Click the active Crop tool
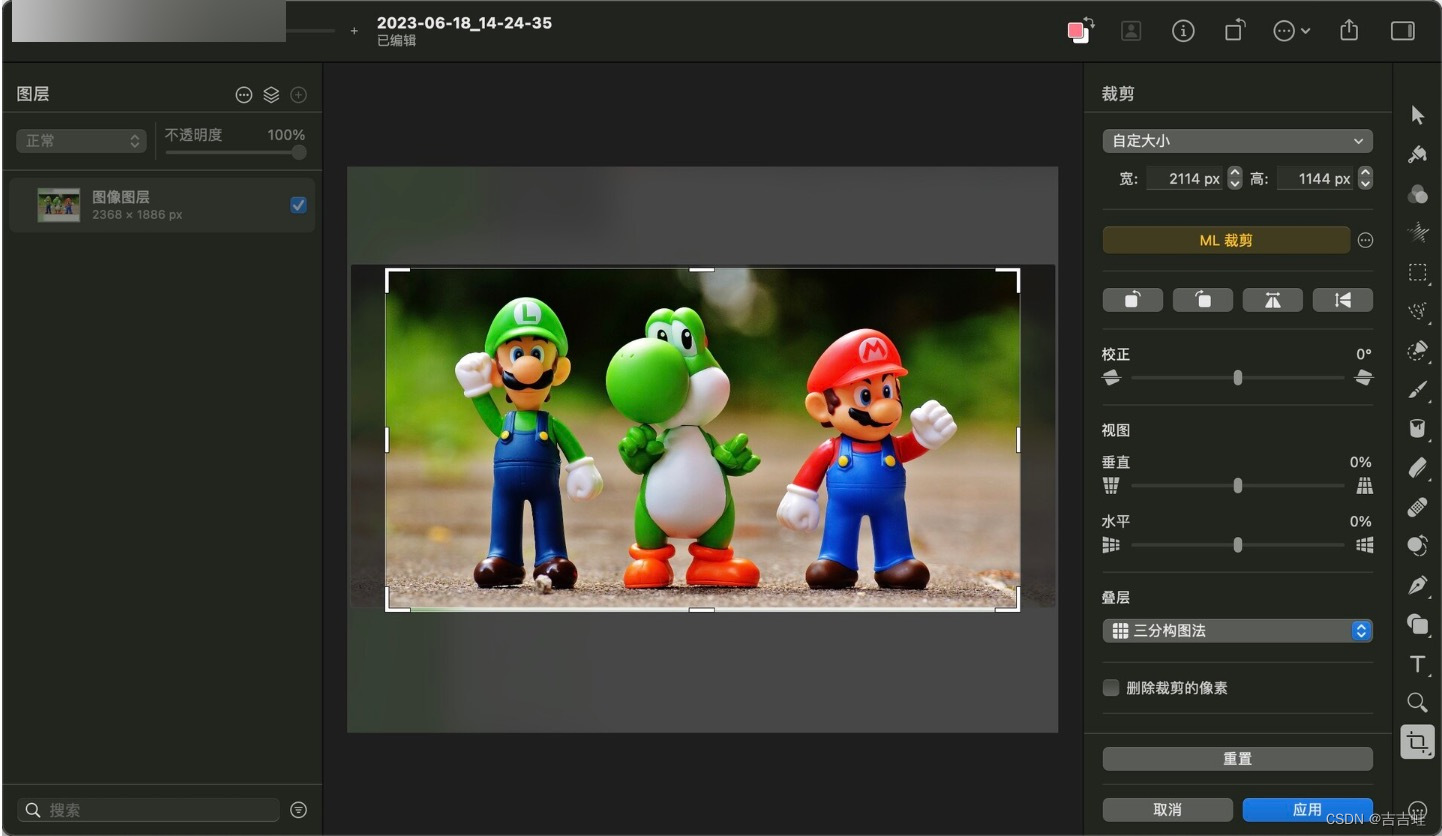The image size is (1442, 836). point(1417,742)
